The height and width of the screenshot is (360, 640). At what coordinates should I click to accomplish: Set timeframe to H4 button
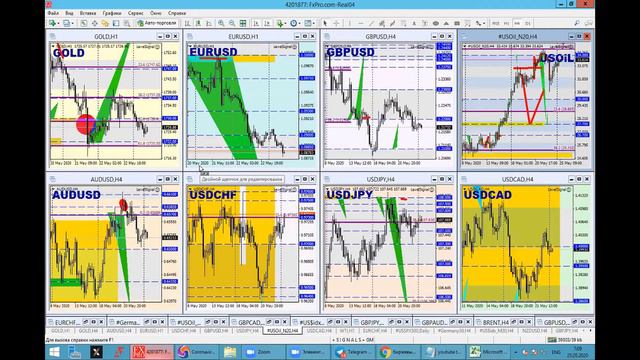pos(517,23)
